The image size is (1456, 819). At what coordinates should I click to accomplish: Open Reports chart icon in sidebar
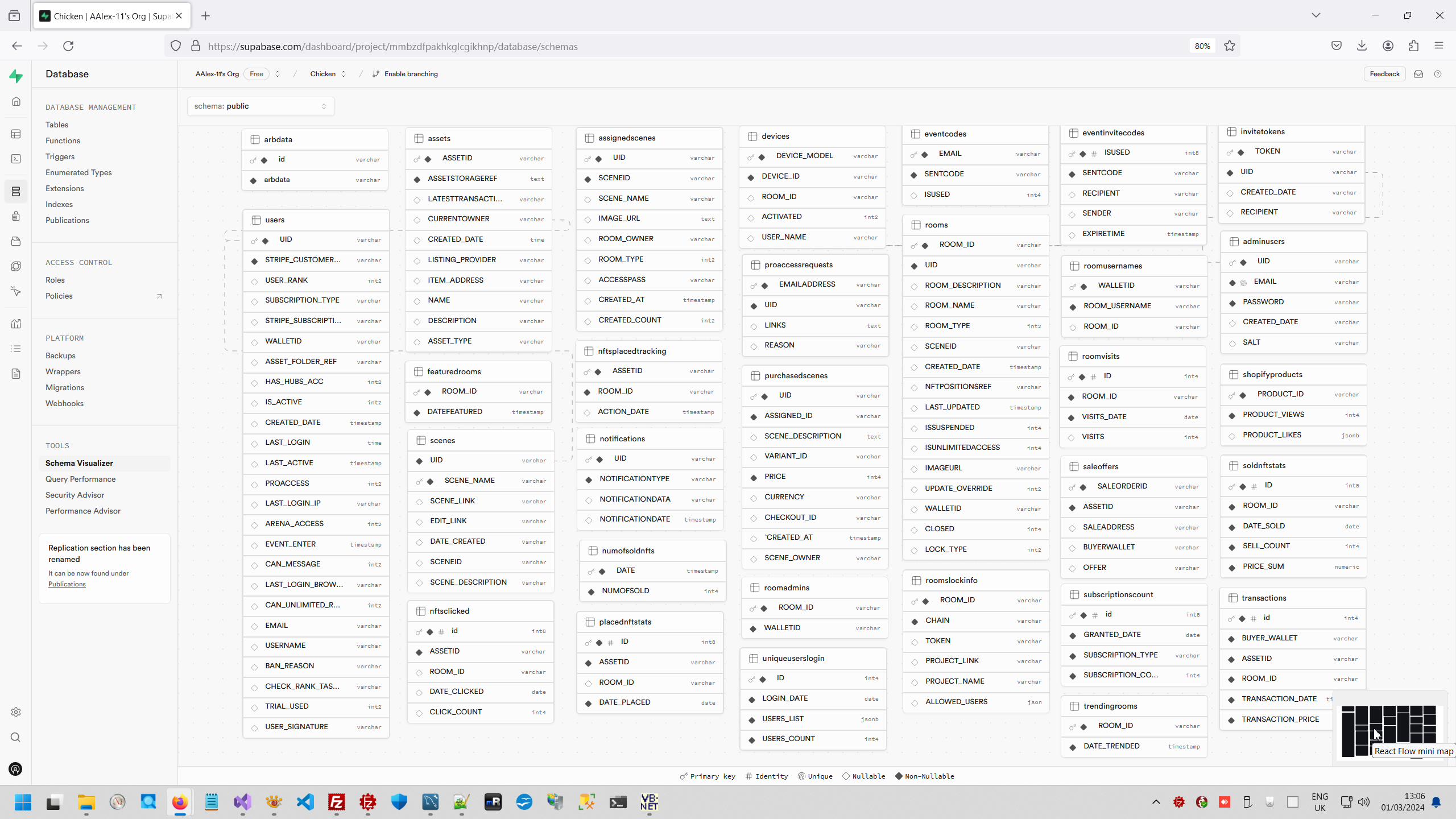click(x=16, y=324)
